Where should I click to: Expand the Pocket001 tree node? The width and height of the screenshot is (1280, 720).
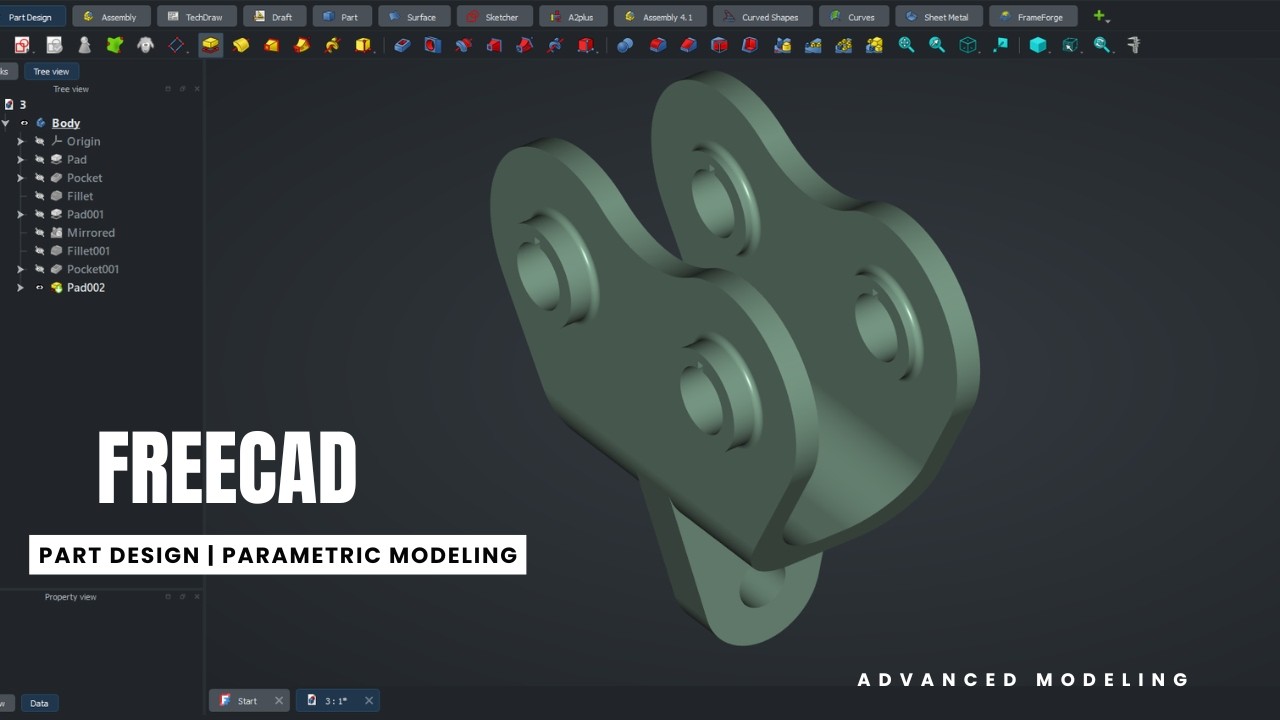(x=20, y=269)
